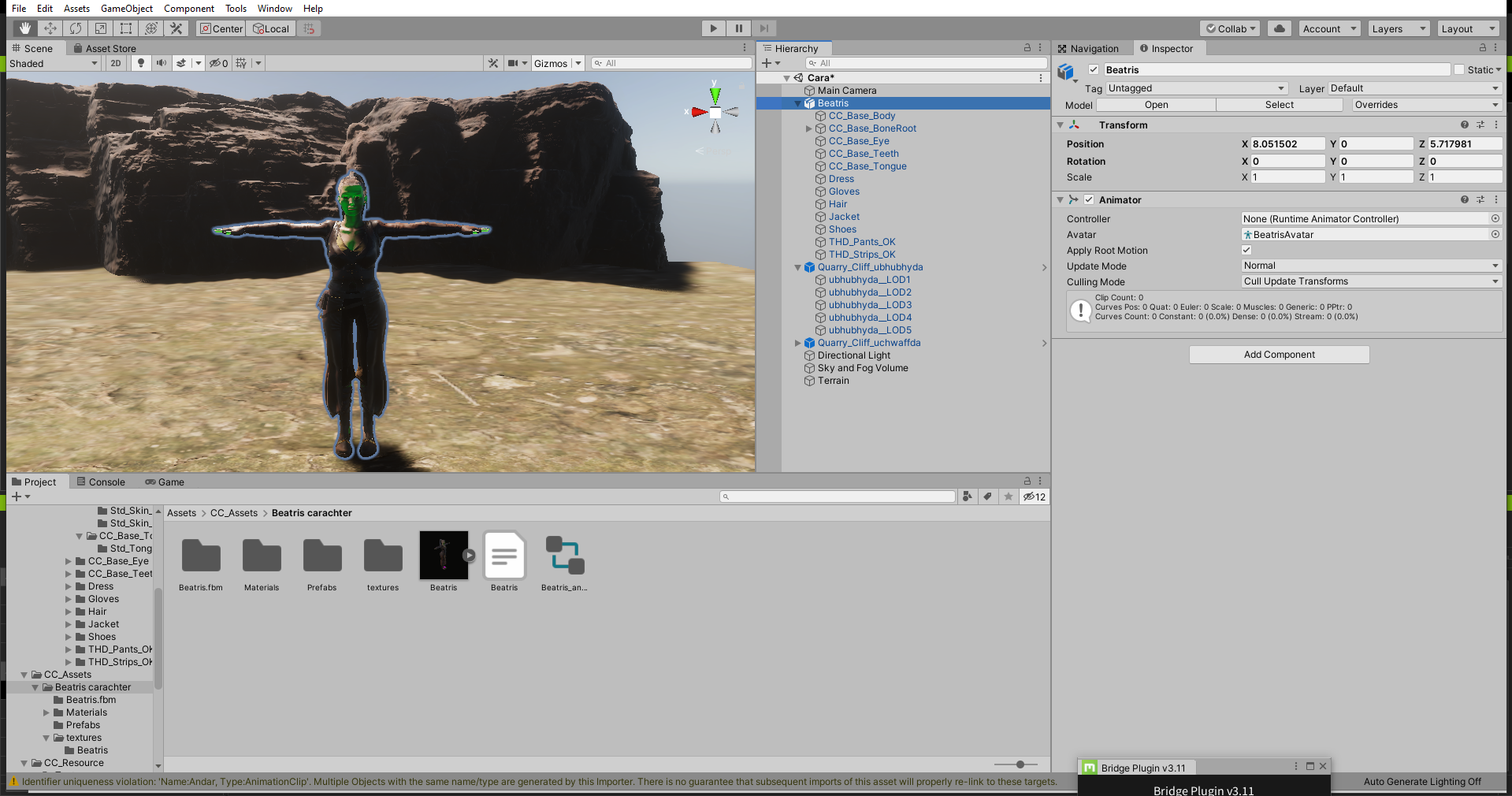This screenshot has width=1512, height=796.
Task: Click the Step frame button
Action: coord(763,28)
